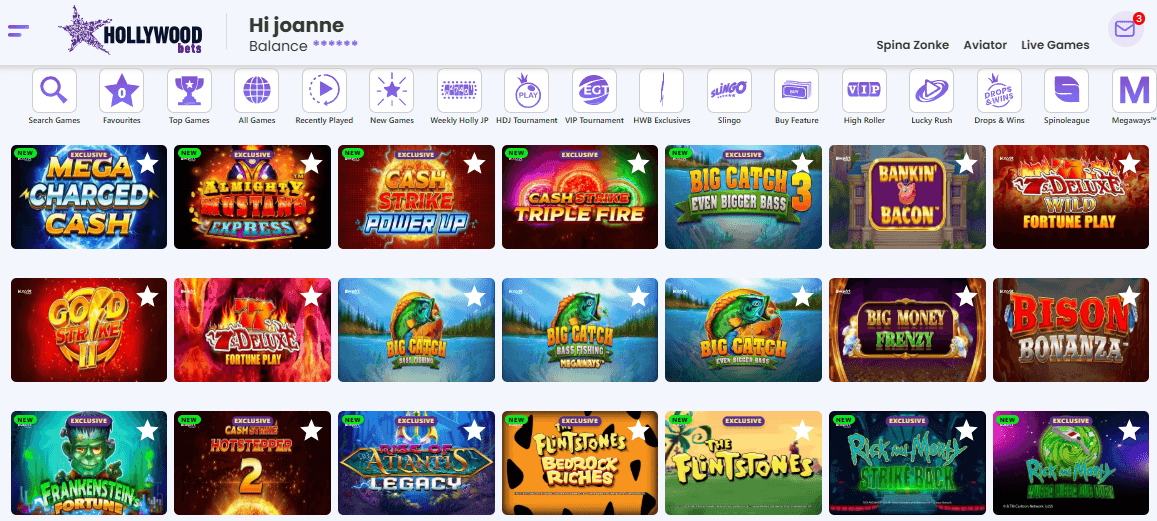Open Buy Feature icon
Viewport: 1157px width, 521px height.
797,91
